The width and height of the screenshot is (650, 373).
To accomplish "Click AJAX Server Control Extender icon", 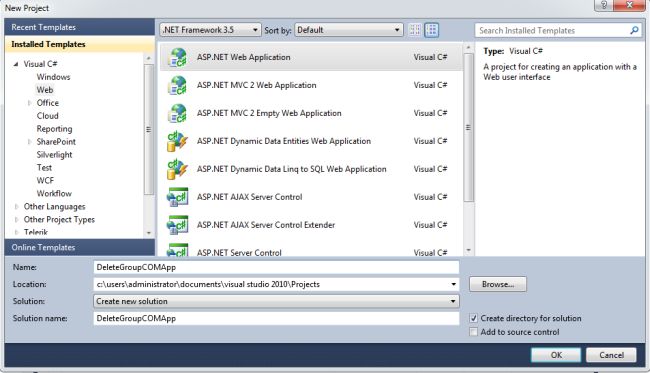I will point(177,225).
